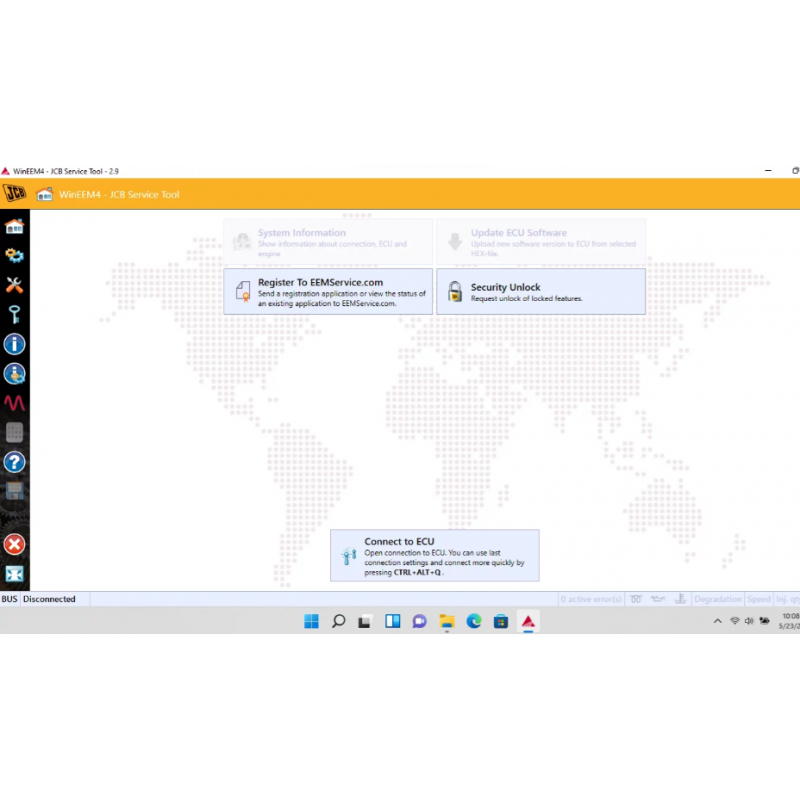Open the Wi-Fi network tray icon
The width and height of the screenshot is (800, 800).
tap(735, 621)
